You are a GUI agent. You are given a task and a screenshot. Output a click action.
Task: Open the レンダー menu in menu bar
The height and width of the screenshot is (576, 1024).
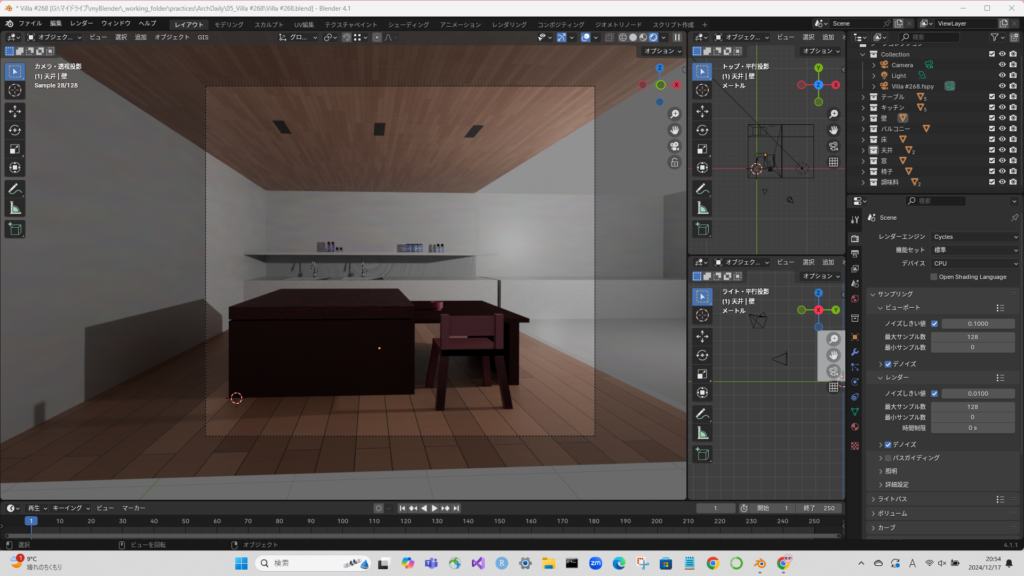pyautogui.click(x=81, y=23)
